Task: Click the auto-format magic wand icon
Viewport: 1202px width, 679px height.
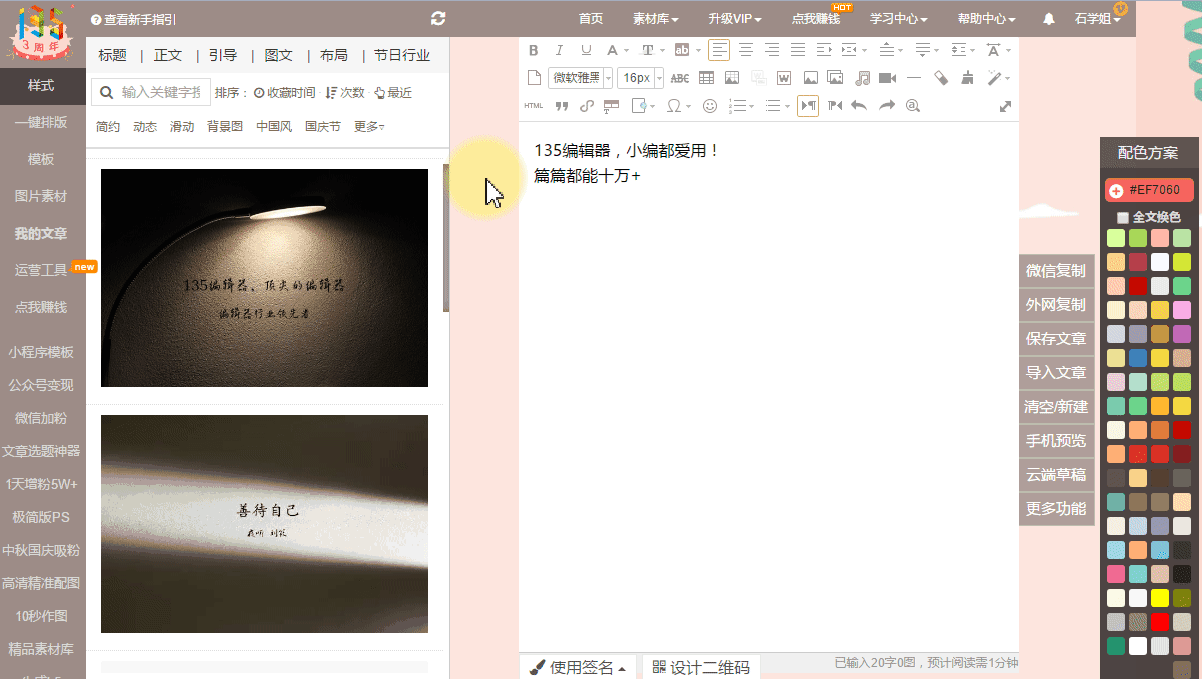Action: [x=996, y=78]
